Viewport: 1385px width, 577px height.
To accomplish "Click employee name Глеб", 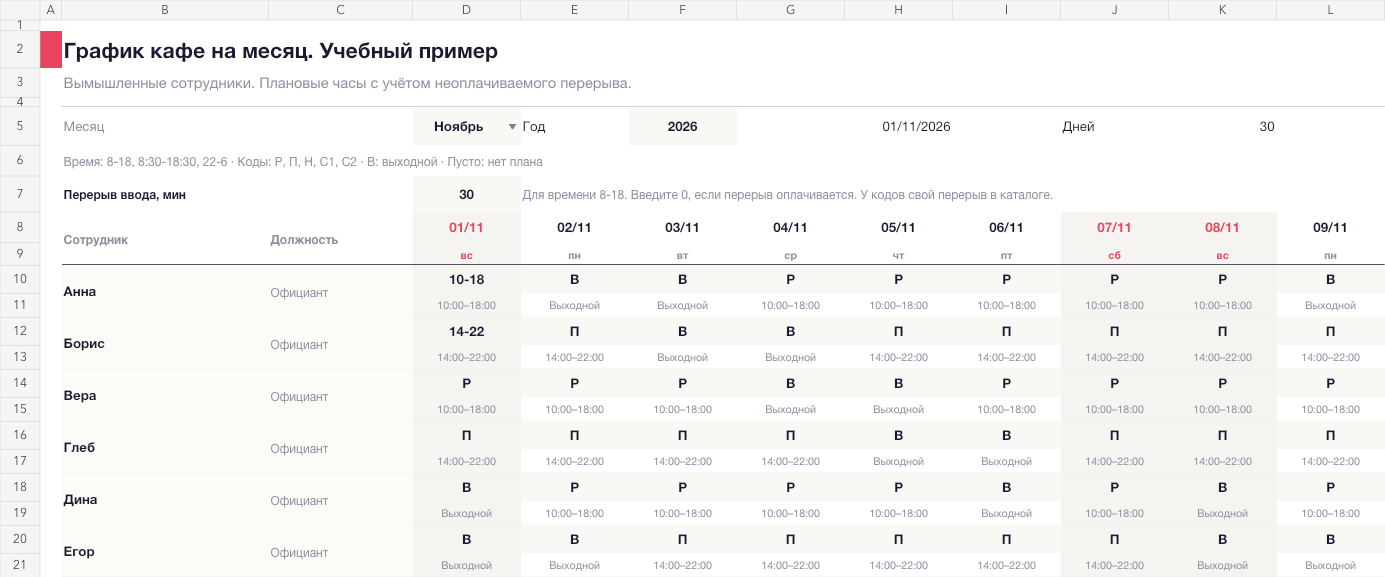I will pos(79,448).
